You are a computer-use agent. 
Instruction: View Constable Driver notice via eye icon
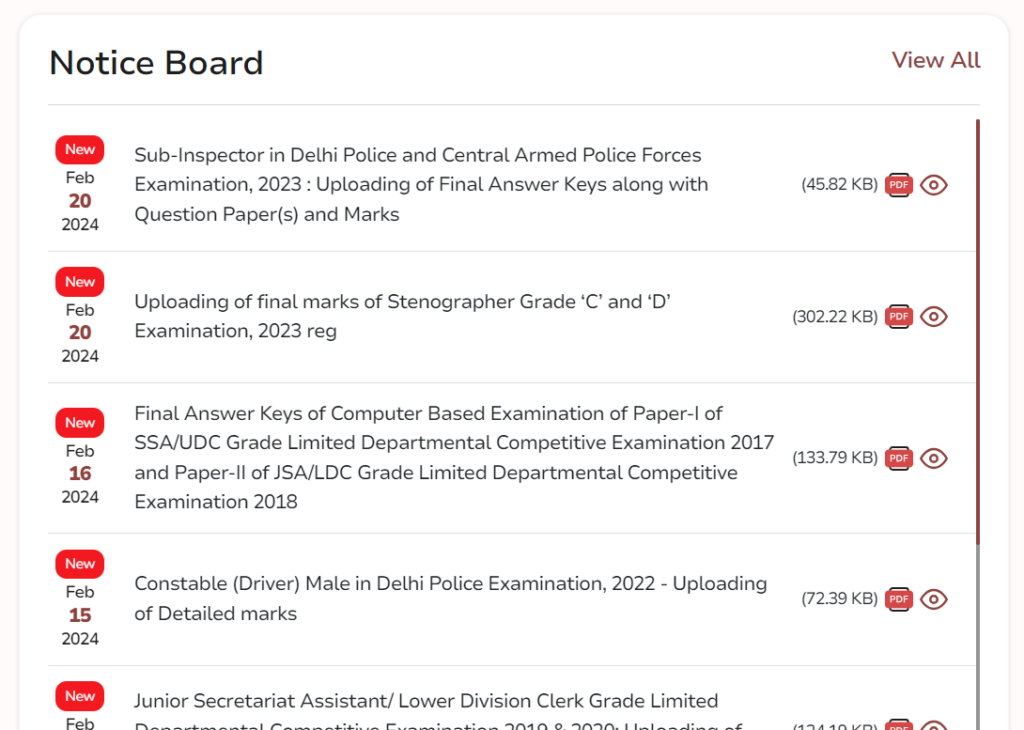coord(933,599)
